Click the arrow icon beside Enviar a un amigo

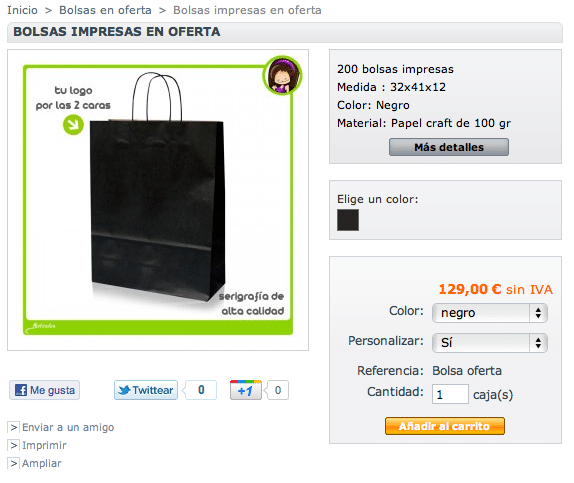coord(14,427)
